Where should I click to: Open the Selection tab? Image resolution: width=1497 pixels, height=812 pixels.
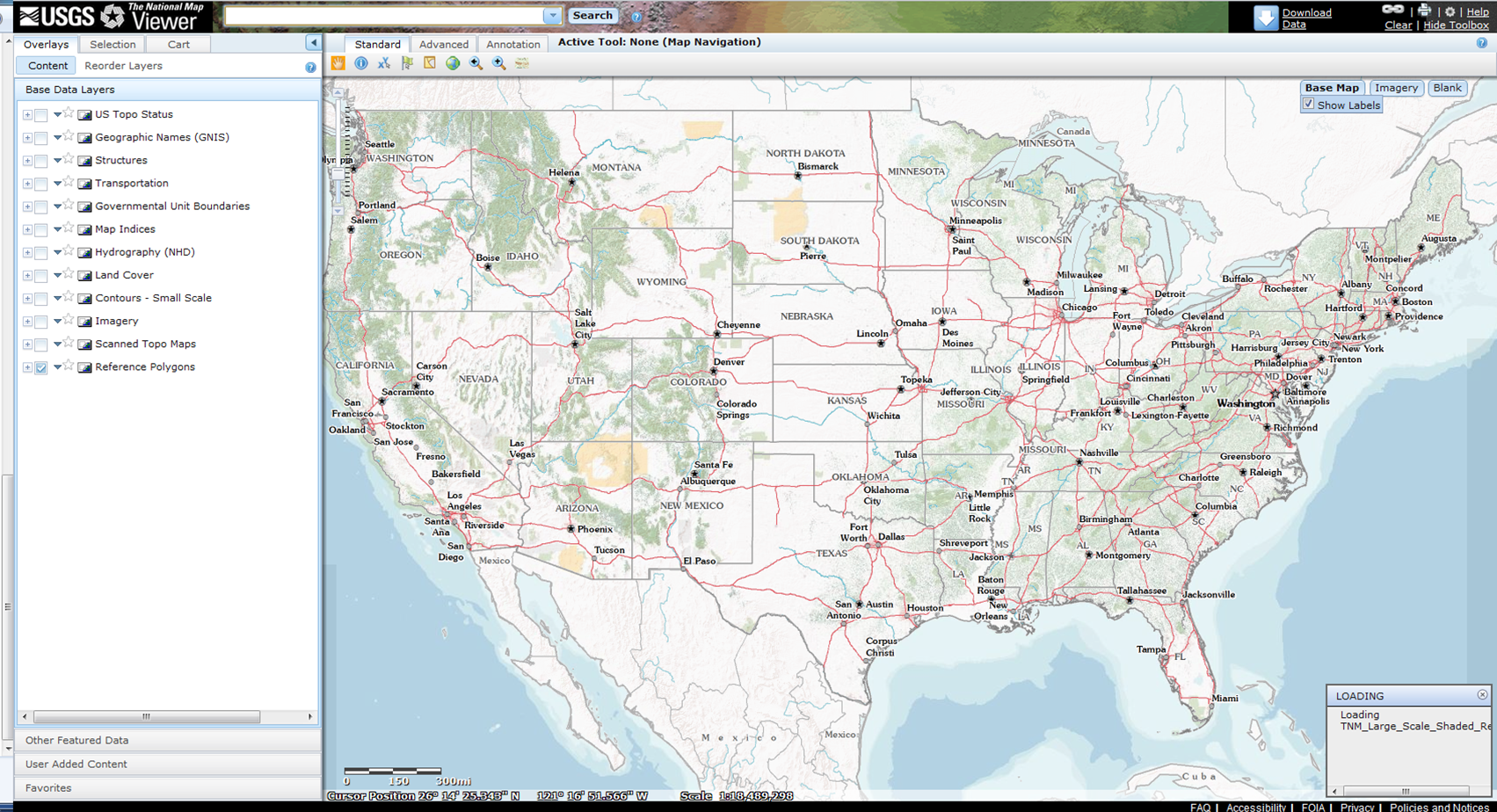113,44
